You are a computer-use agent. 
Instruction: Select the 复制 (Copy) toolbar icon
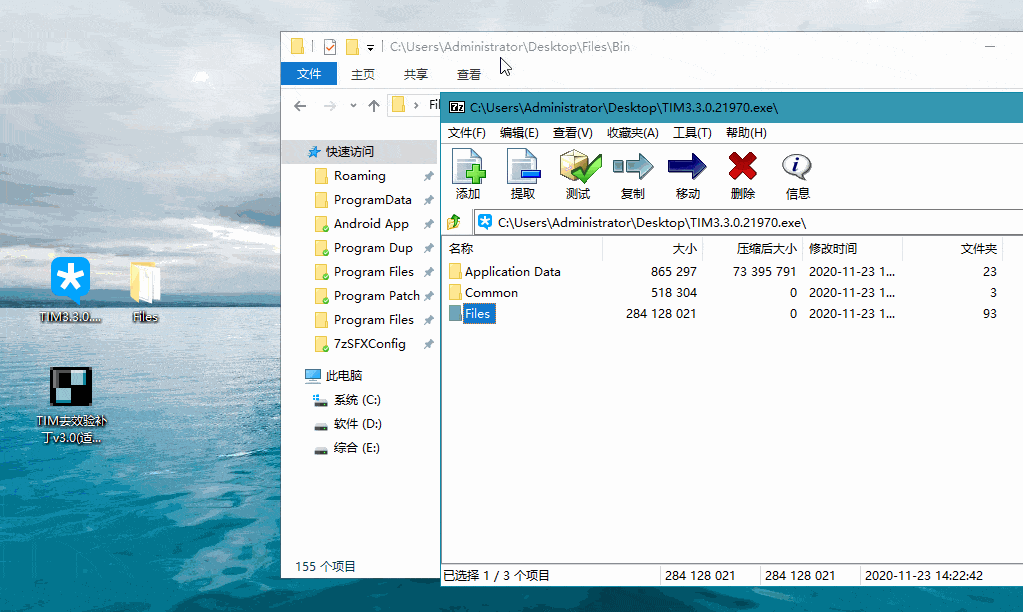coord(633,166)
